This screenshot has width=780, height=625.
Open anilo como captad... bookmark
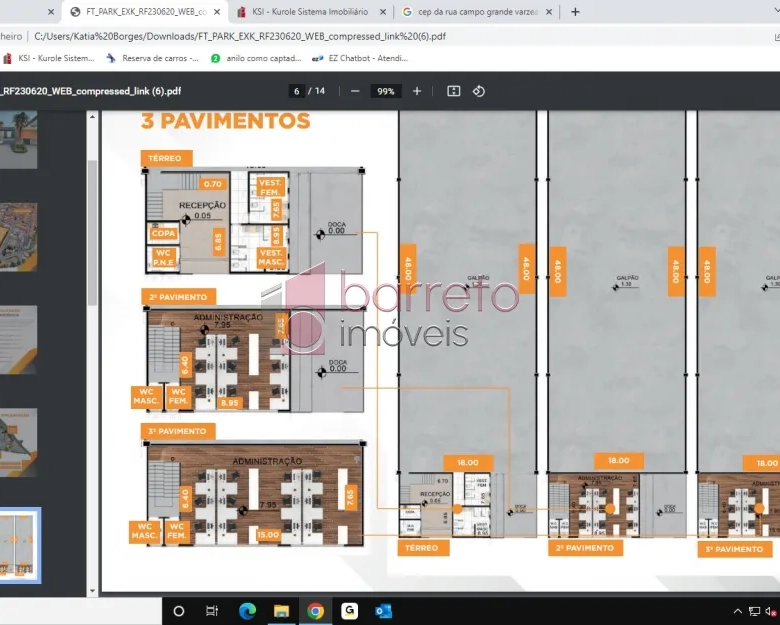point(256,58)
